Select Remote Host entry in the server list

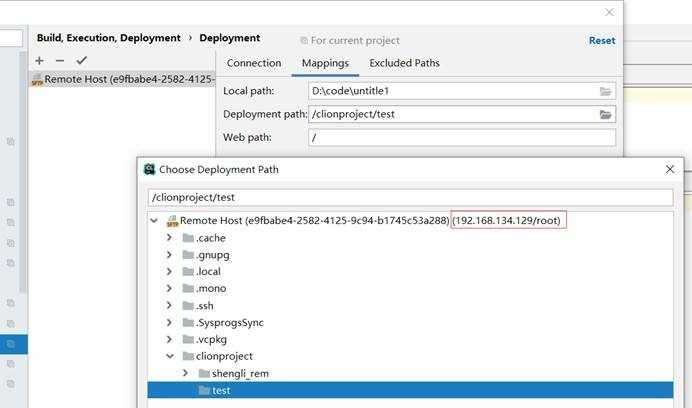click(122, 79)
